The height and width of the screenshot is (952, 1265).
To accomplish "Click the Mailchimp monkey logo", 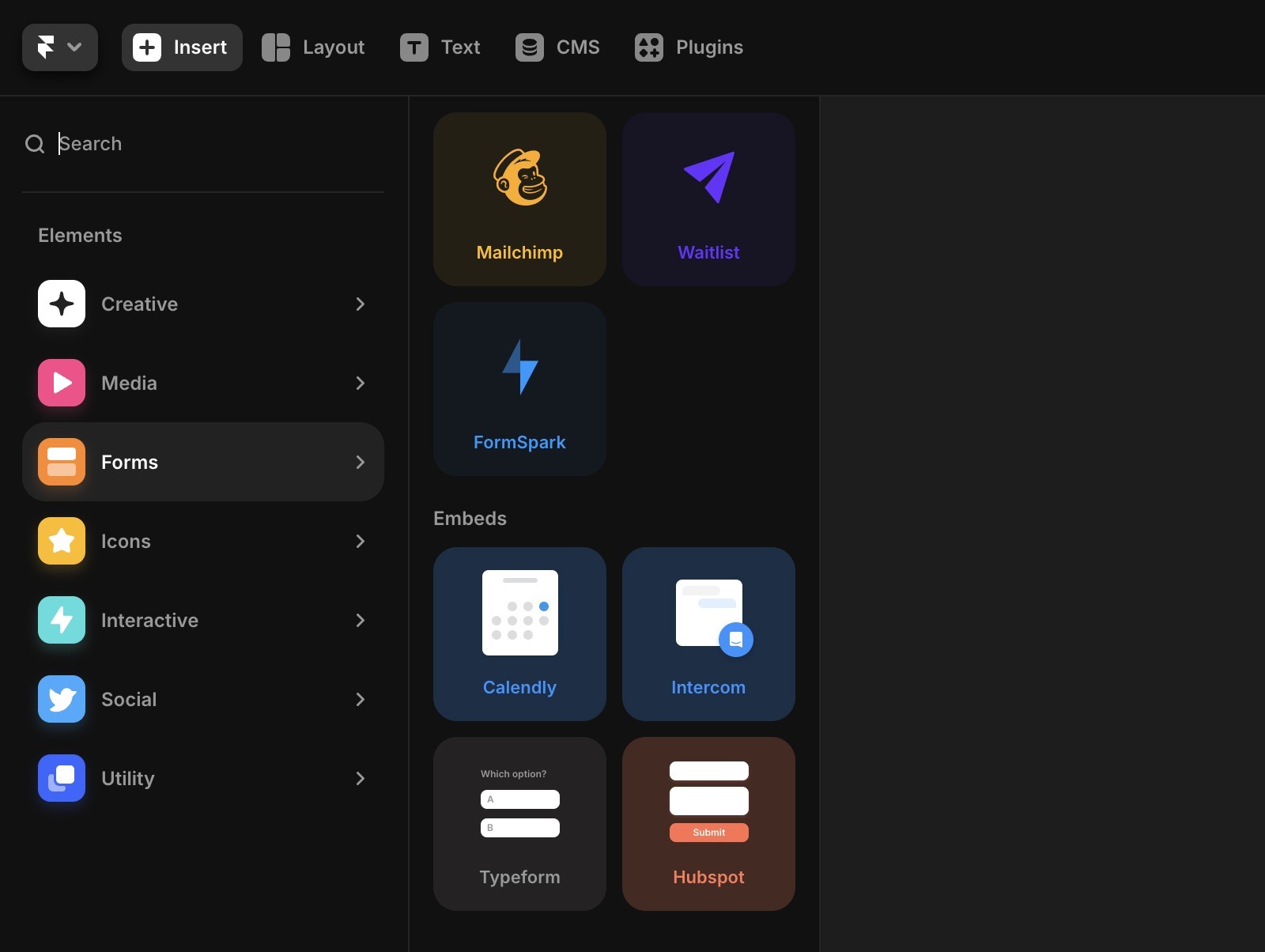I will (x=520, y=177).
